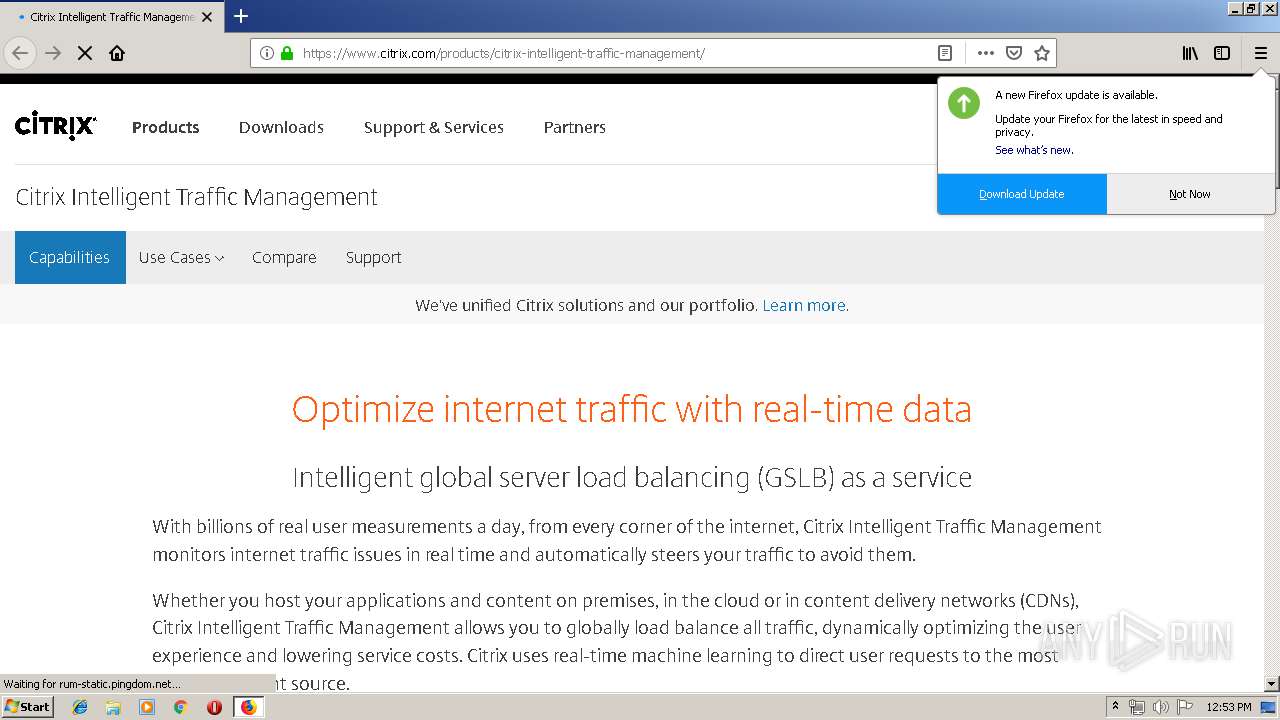Open page actions three-dots menu
This screenshot has height=720, width=1280.
coord(986,53)
